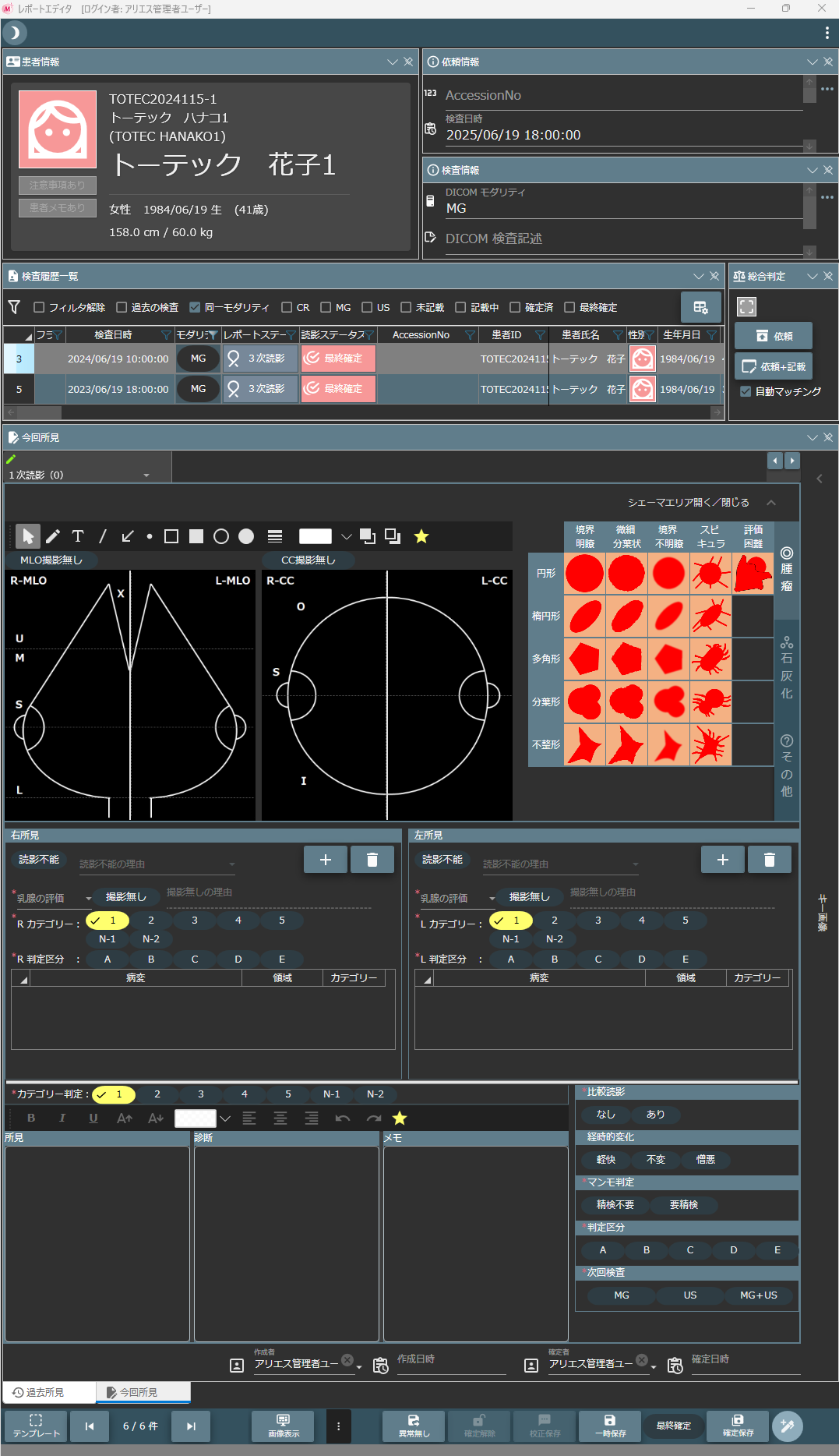This screenshot has width=839, height=1456.
Task: Collapse the 検査履歴一覧 panel chevron
Action: (699, 276)
